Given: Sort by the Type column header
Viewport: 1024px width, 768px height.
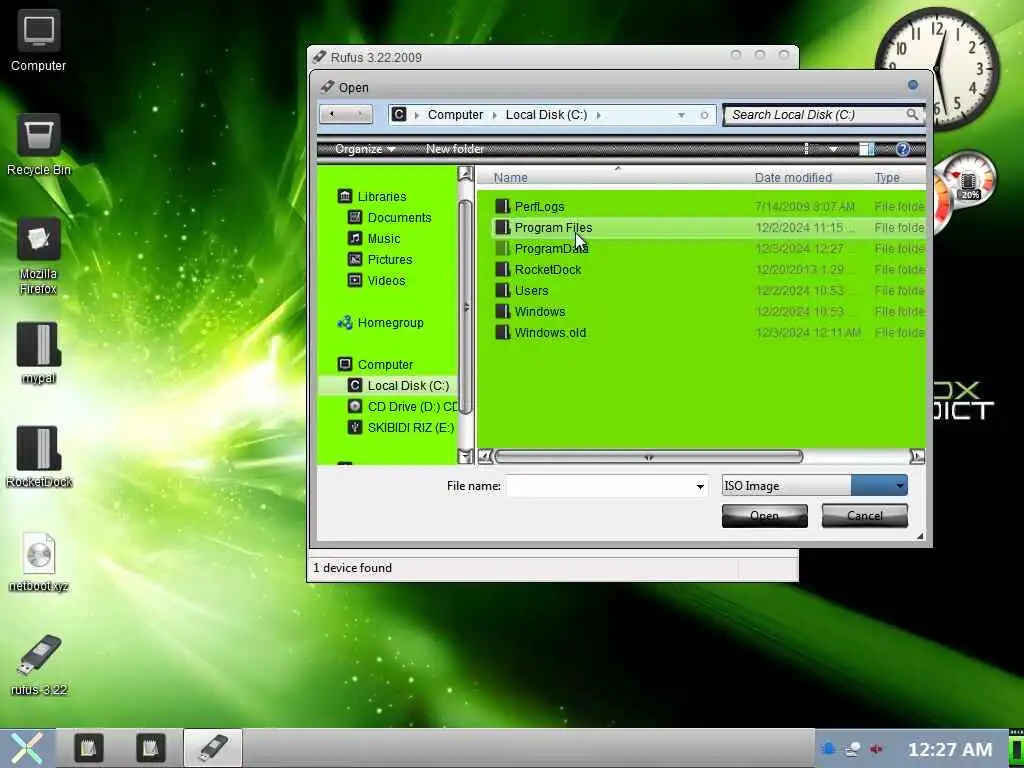Looking at the screenshot, I should point(887,177).
